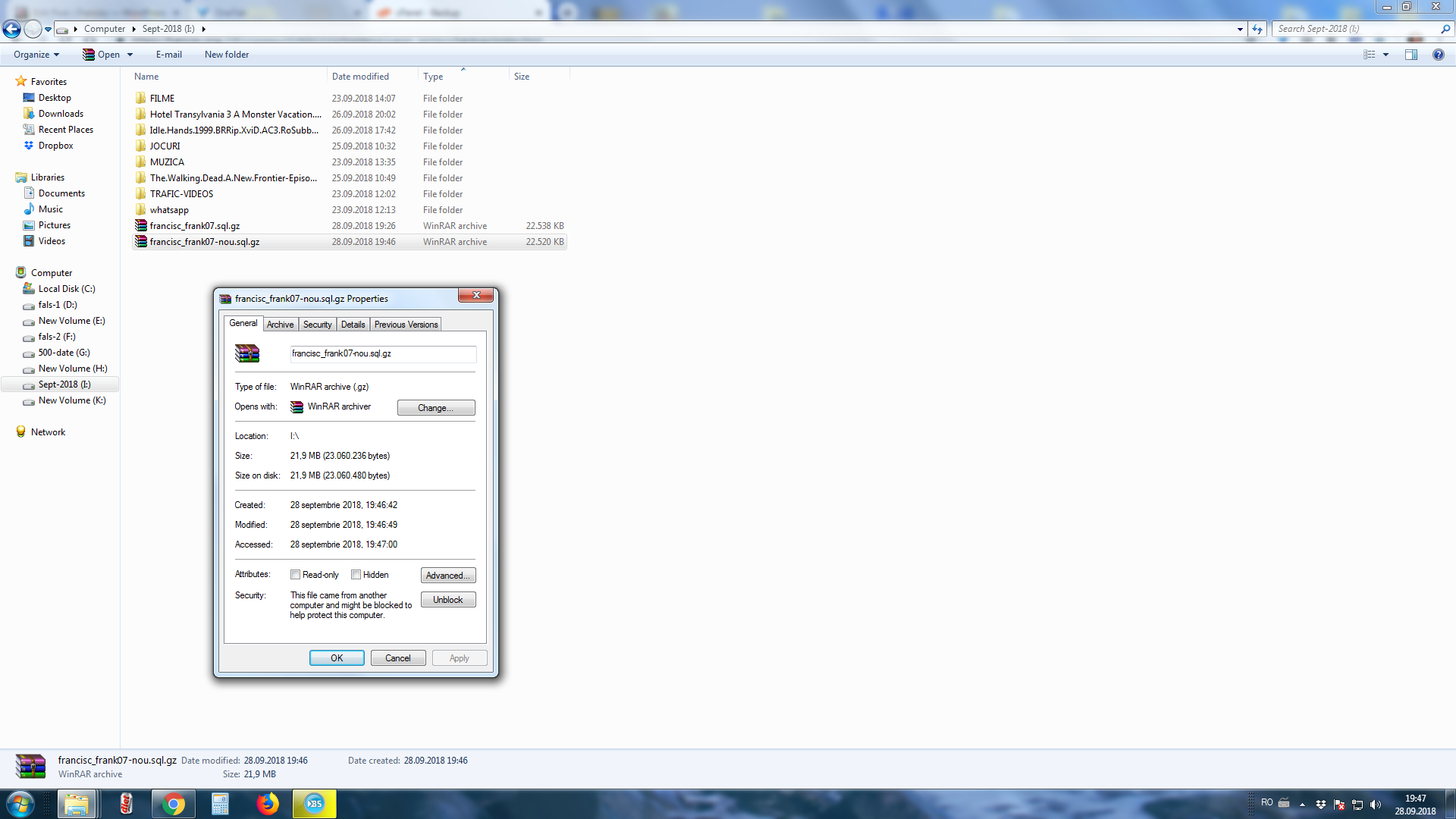Check the Hidden attribute checkbox
Image resolution: width=1456 pixels, height=819 pixels.
coord(356,575)
